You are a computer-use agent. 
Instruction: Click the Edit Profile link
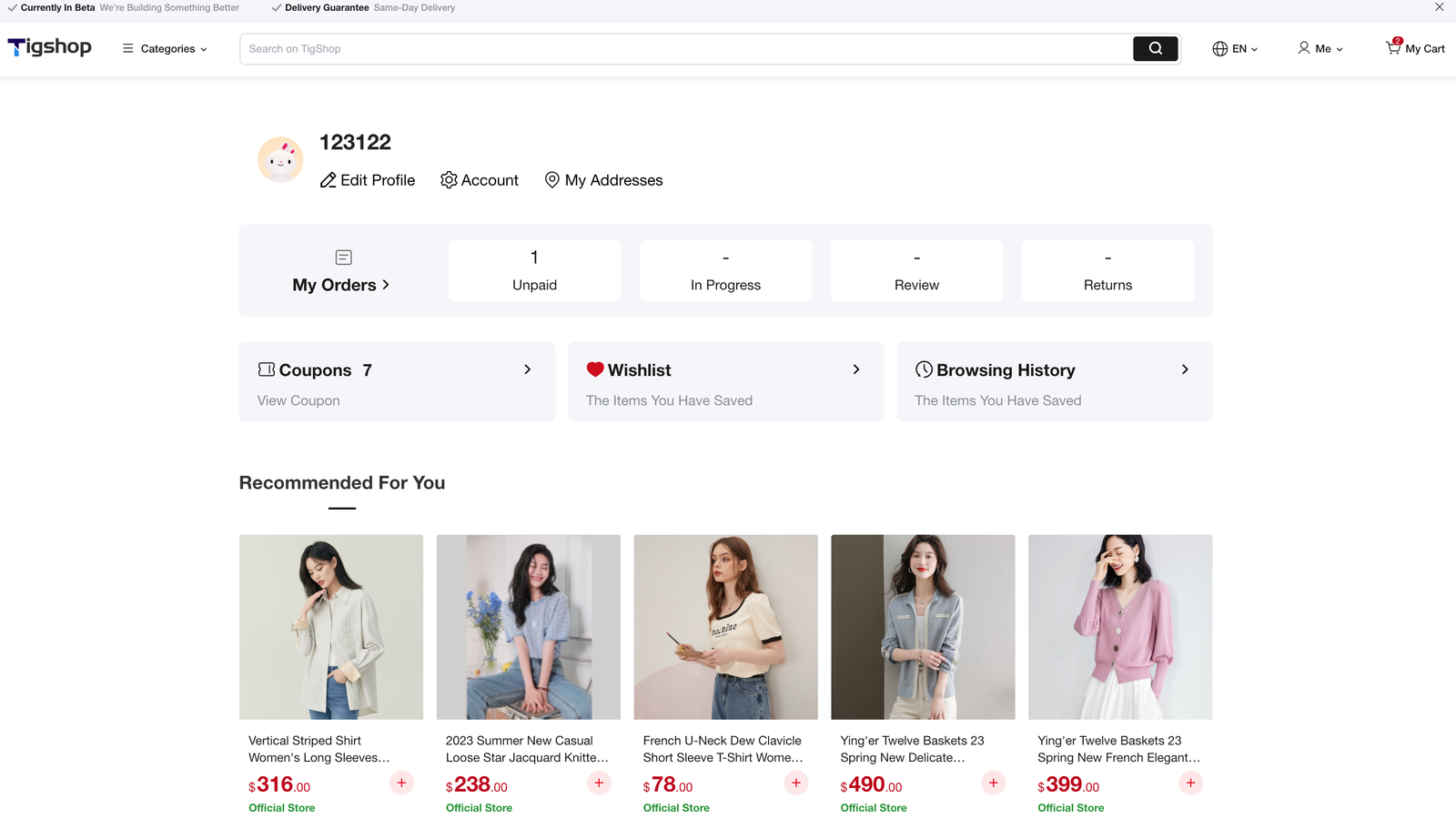click(x=368, y=180)
